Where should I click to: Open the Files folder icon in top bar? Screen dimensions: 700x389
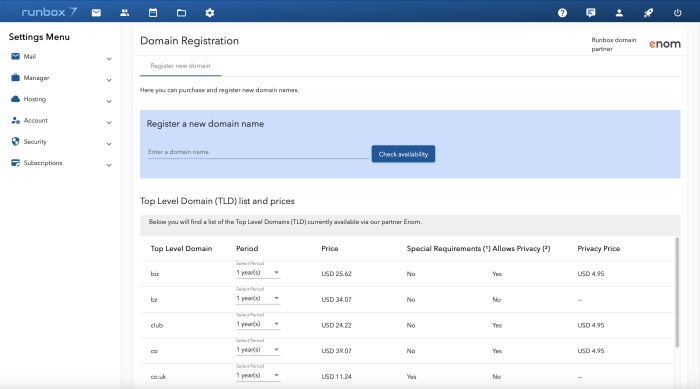click(x=181, y=13)
